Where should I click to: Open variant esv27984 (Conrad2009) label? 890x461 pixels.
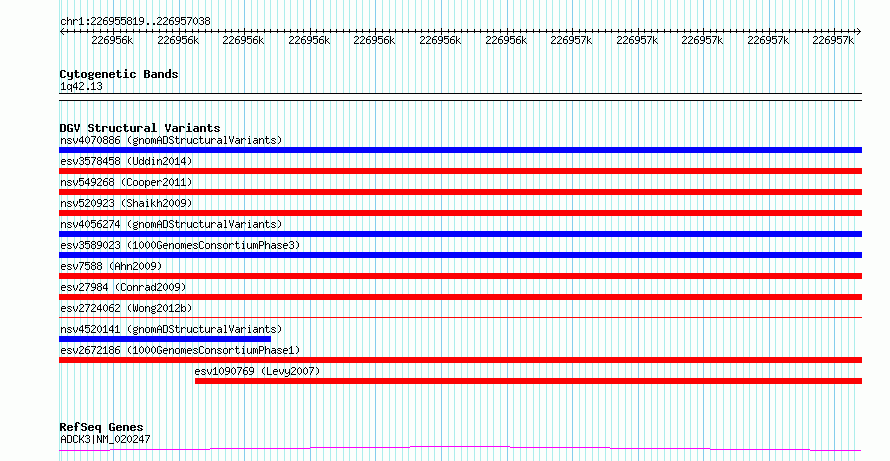123,287
